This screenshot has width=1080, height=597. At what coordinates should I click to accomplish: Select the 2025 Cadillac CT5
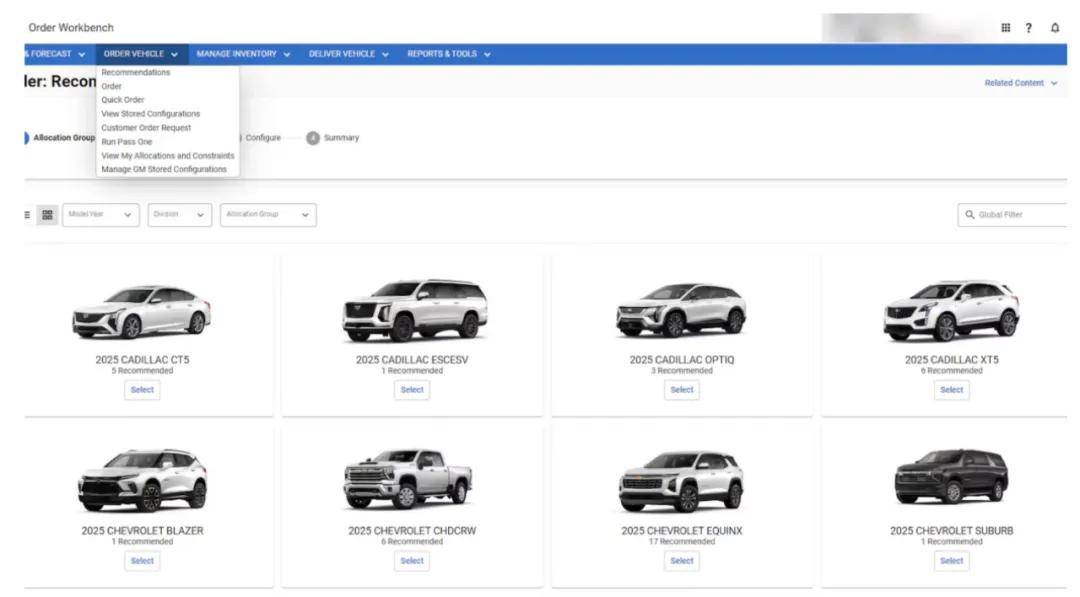(142, 390)
